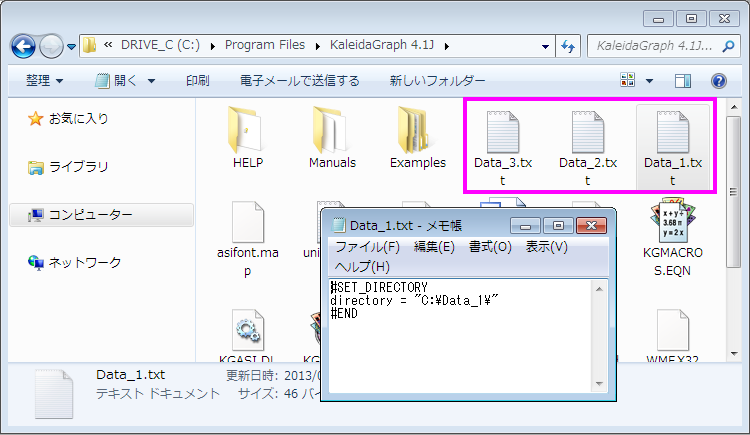Select DRIVE_C (C:) in the address path

tap(160, 45)
